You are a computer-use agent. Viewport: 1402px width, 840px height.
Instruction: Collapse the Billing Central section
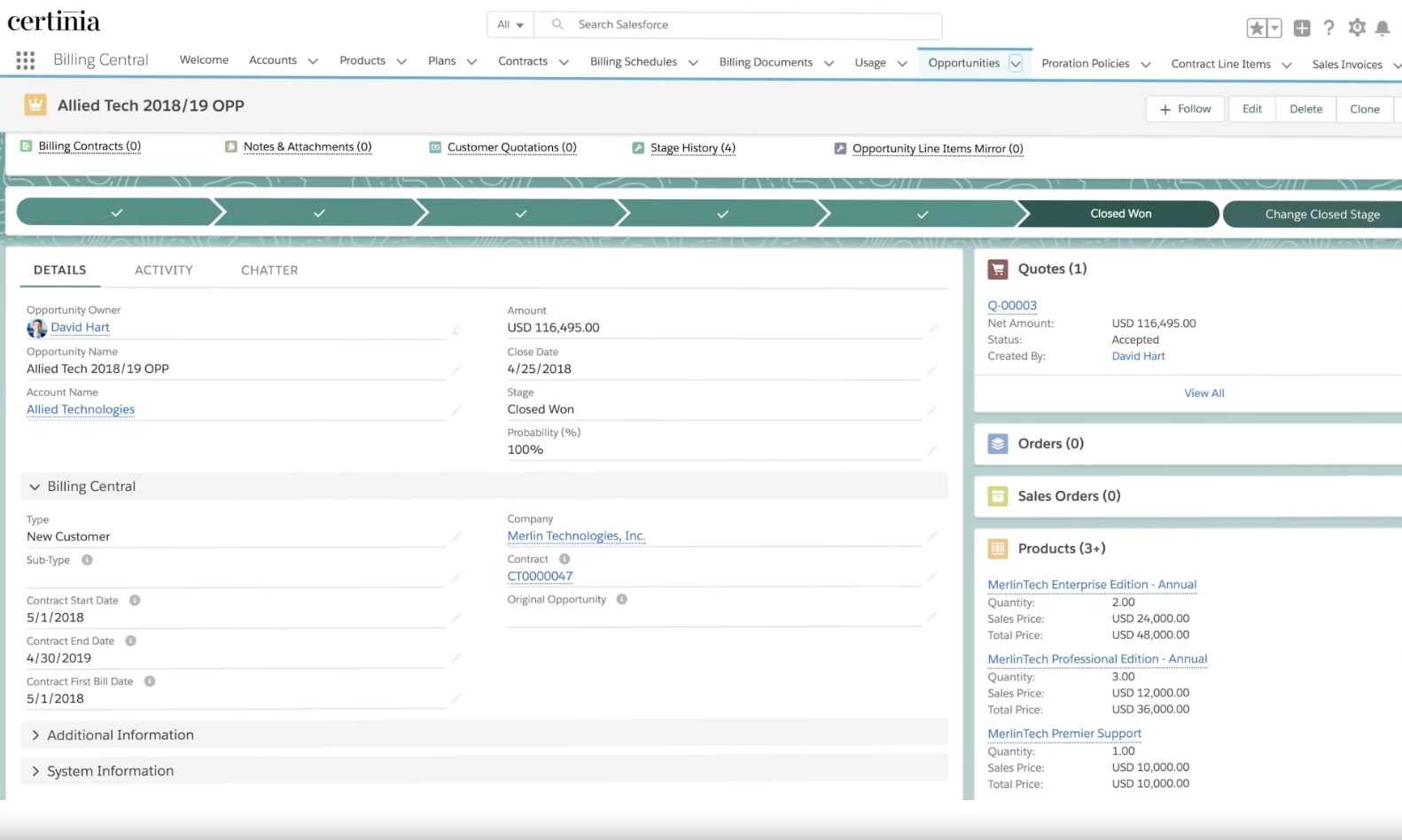484,486
